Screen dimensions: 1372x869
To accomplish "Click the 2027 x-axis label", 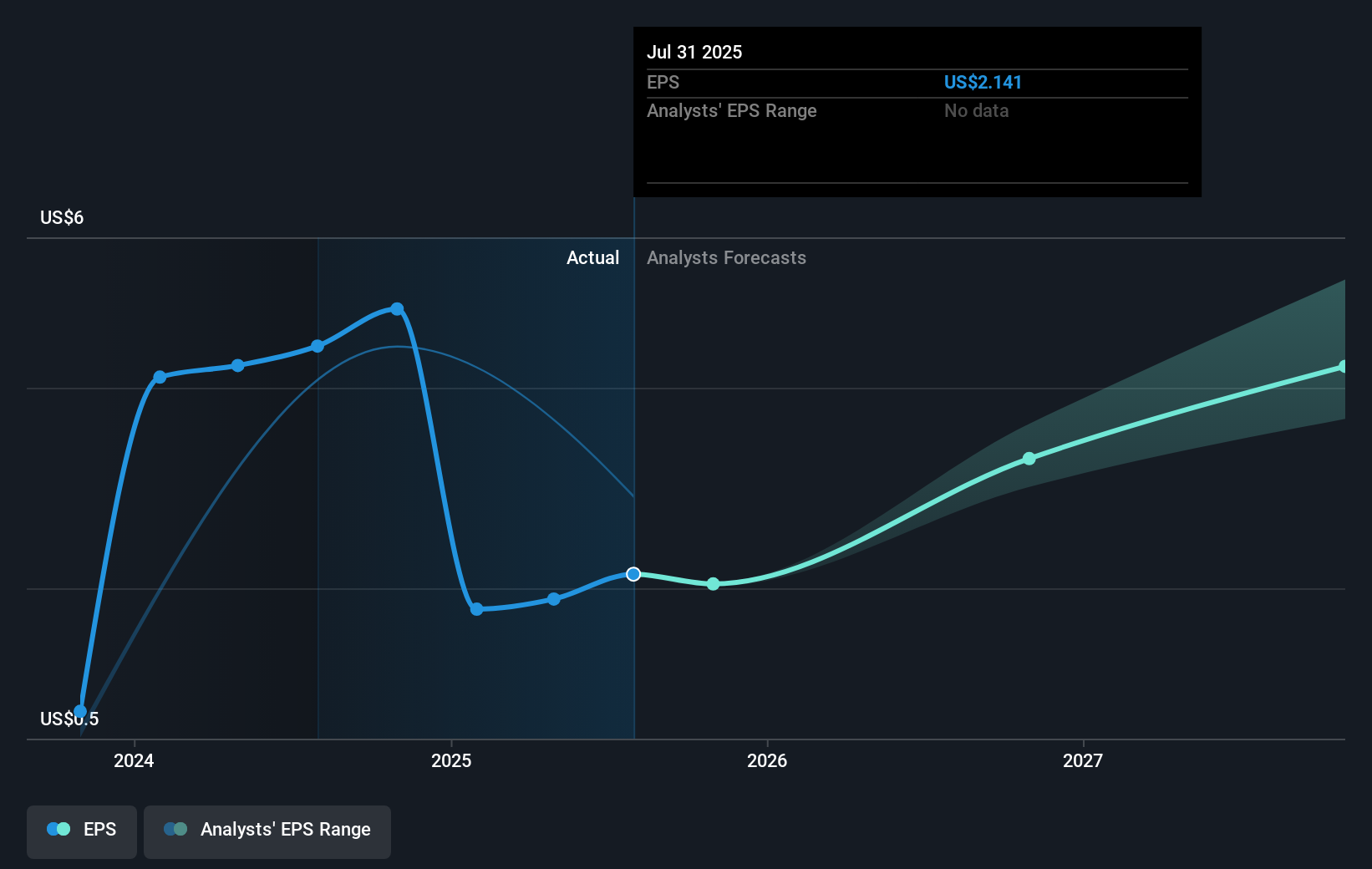I will (1082, 760).
